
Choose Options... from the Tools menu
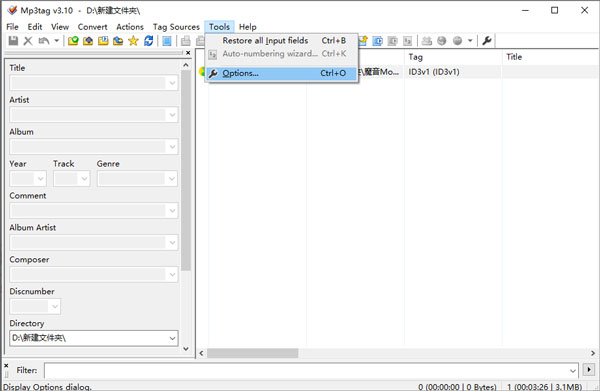coord(282,73)
